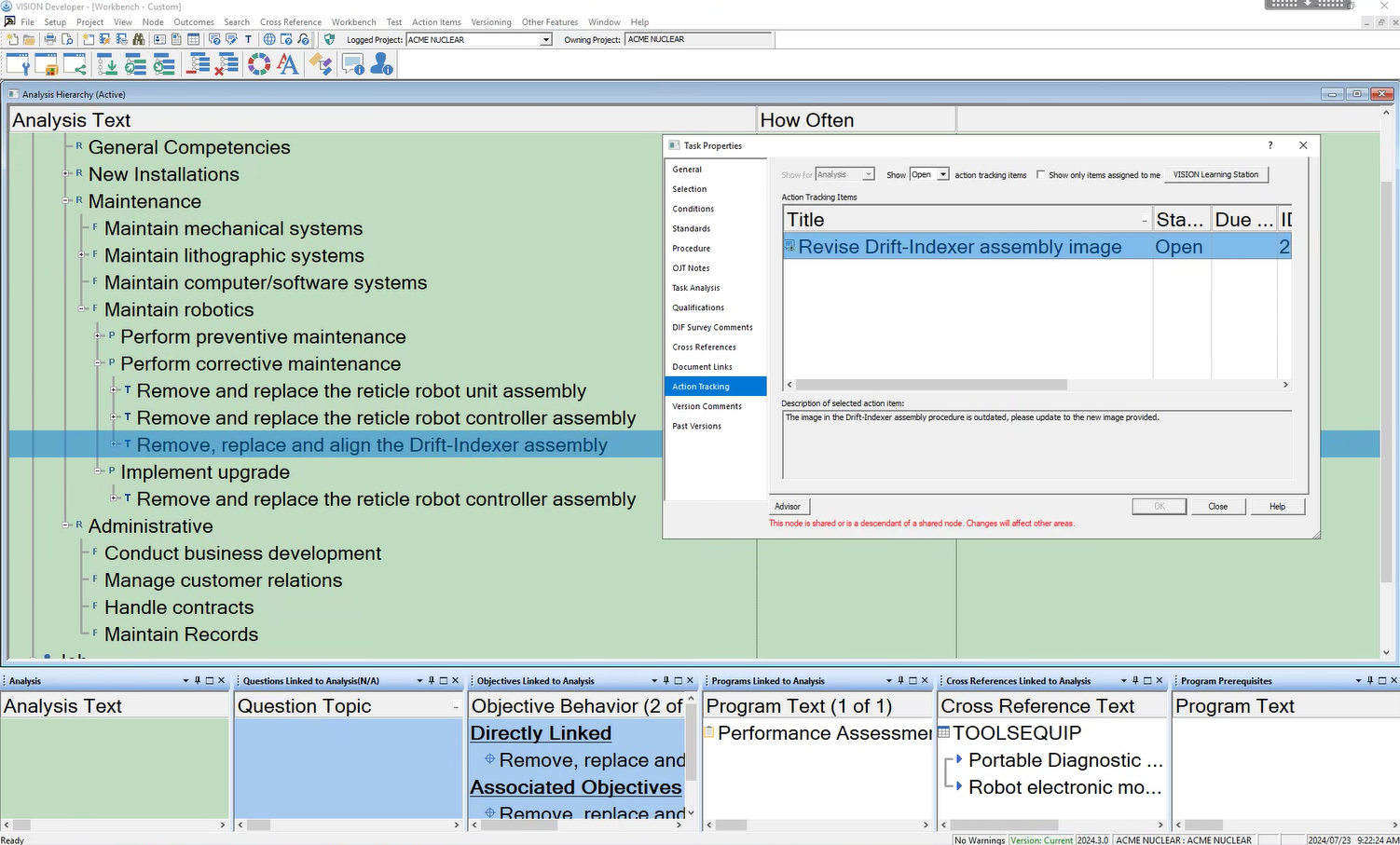Click the VISION Learning Station button
The width and height of the screenshot is (1400, 845).
tap(1215, 175)
